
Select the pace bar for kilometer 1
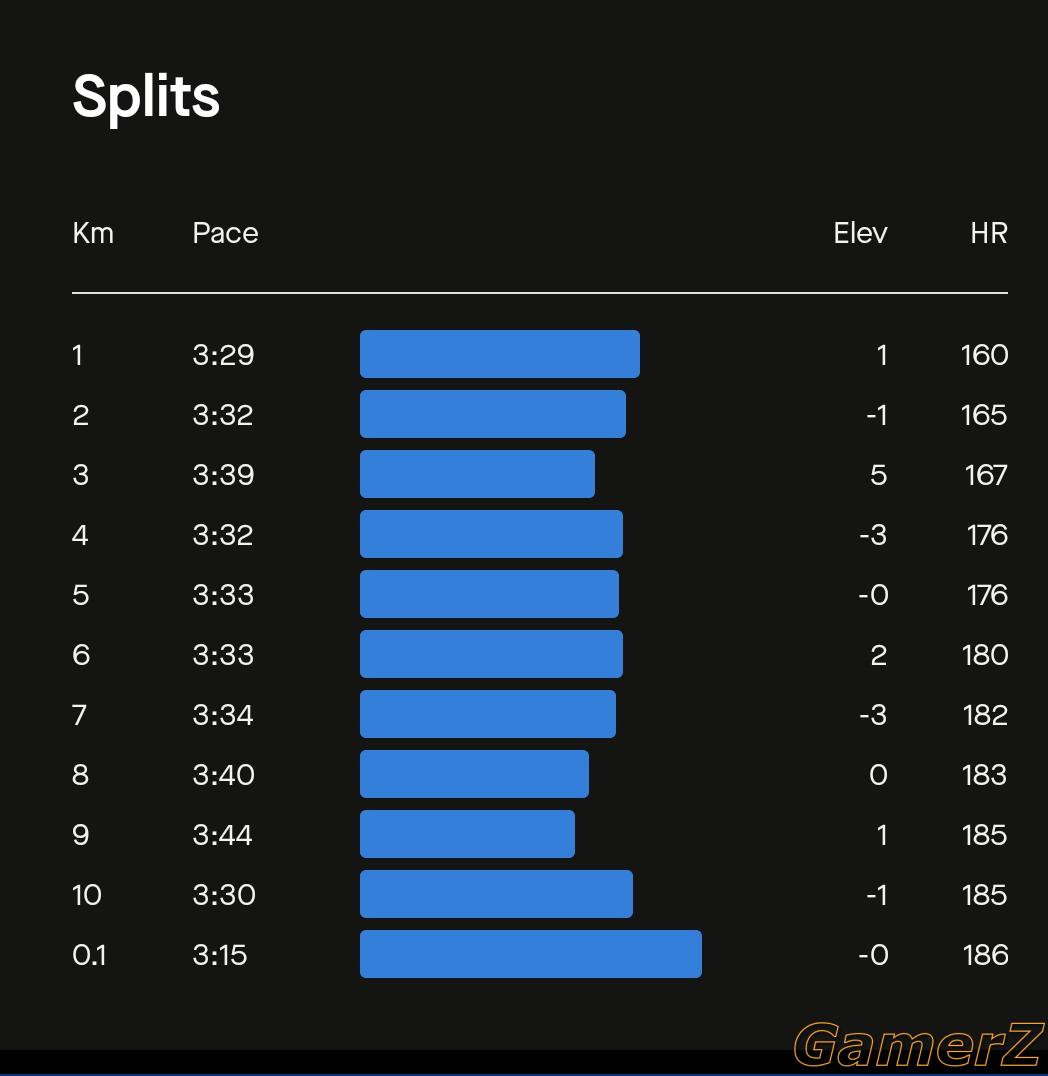click(500, 354)
